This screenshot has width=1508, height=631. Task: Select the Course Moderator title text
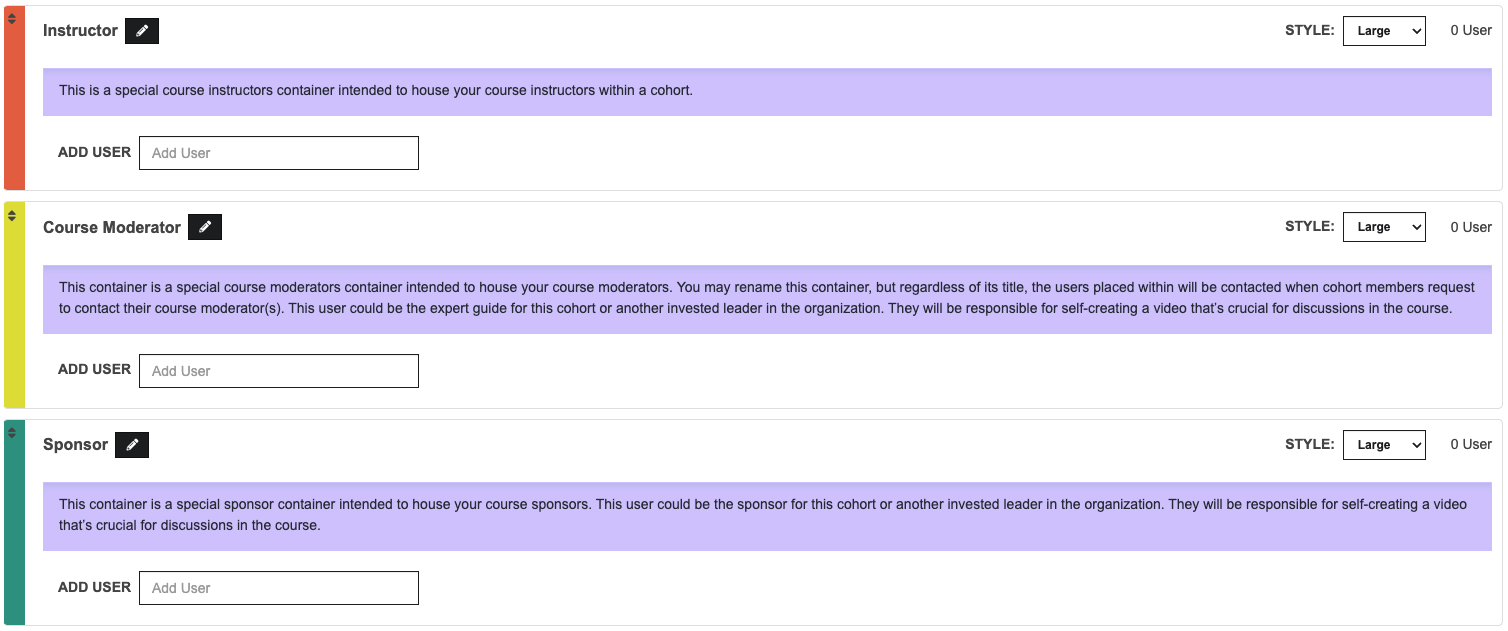(112, 227)
